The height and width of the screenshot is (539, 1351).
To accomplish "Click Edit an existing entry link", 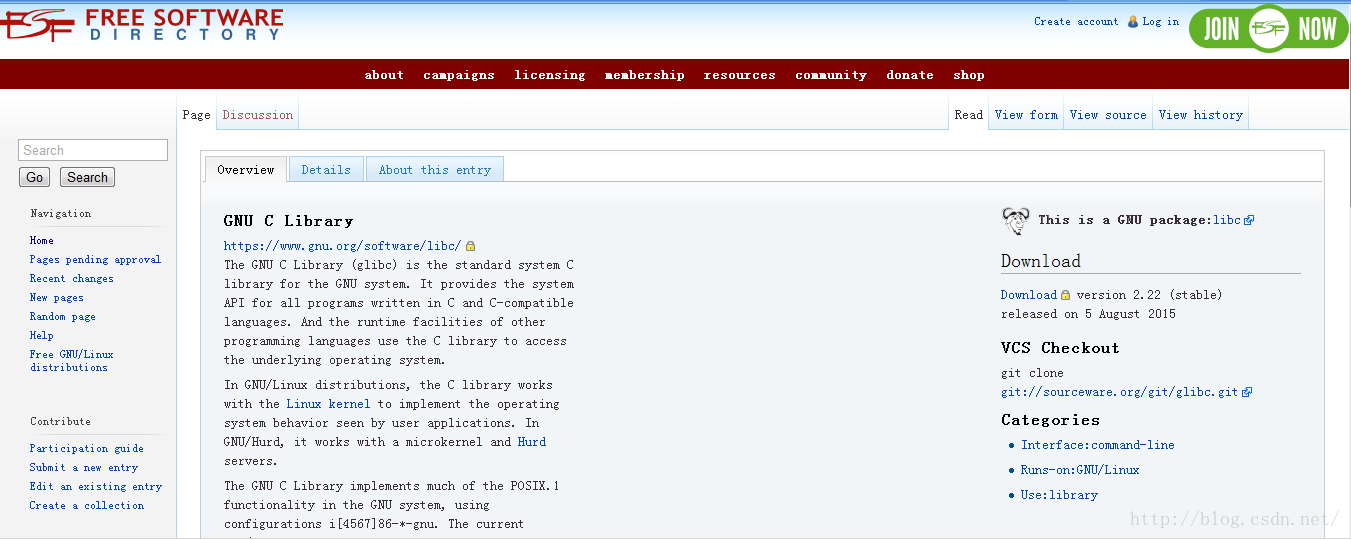I will [x=96, y=486].
